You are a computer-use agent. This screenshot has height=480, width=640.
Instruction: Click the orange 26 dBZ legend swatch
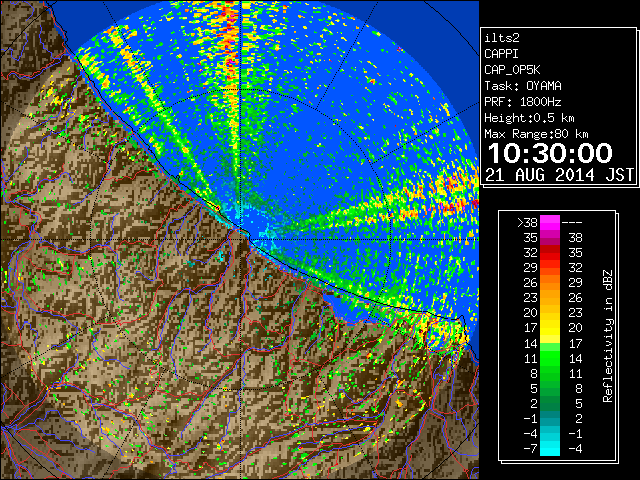point(550,283)
